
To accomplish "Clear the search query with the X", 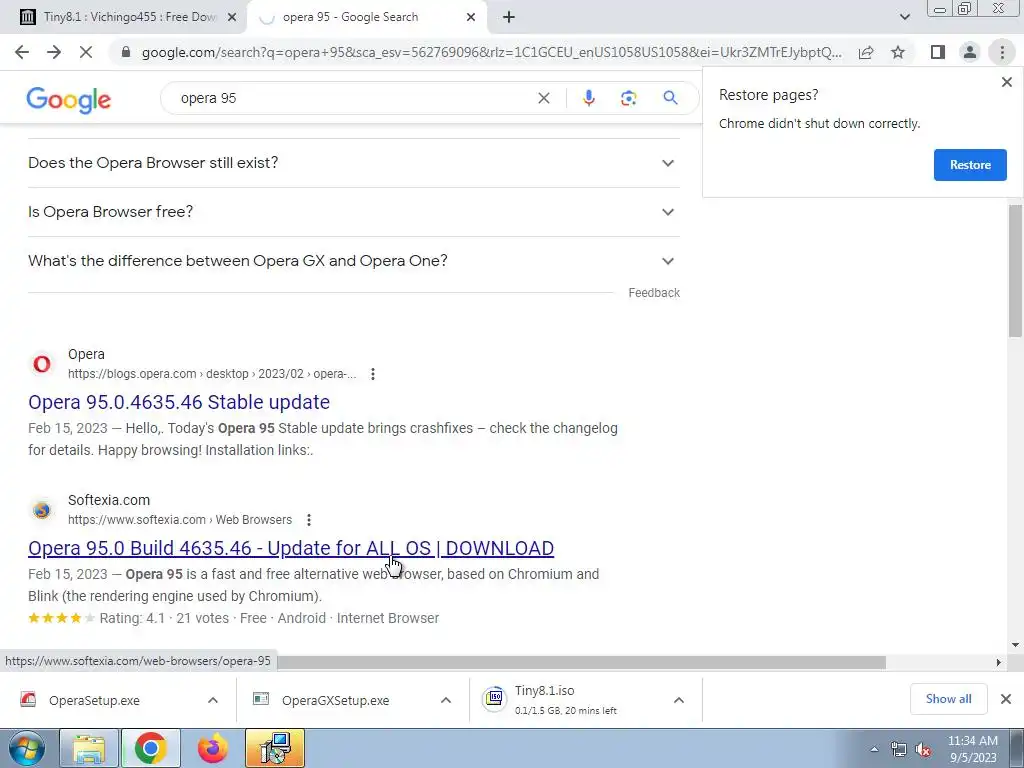I will (543, 98).
